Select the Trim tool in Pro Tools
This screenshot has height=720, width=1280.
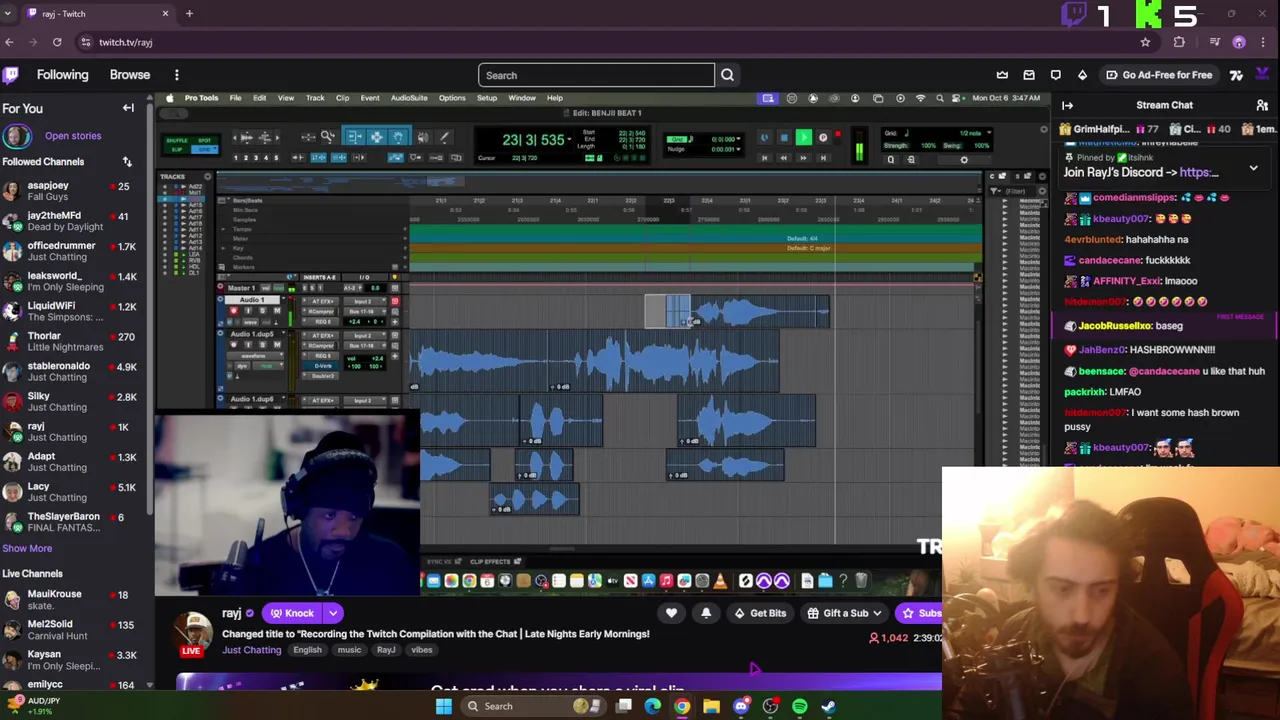pyautogui.click(x=355, y=136)
